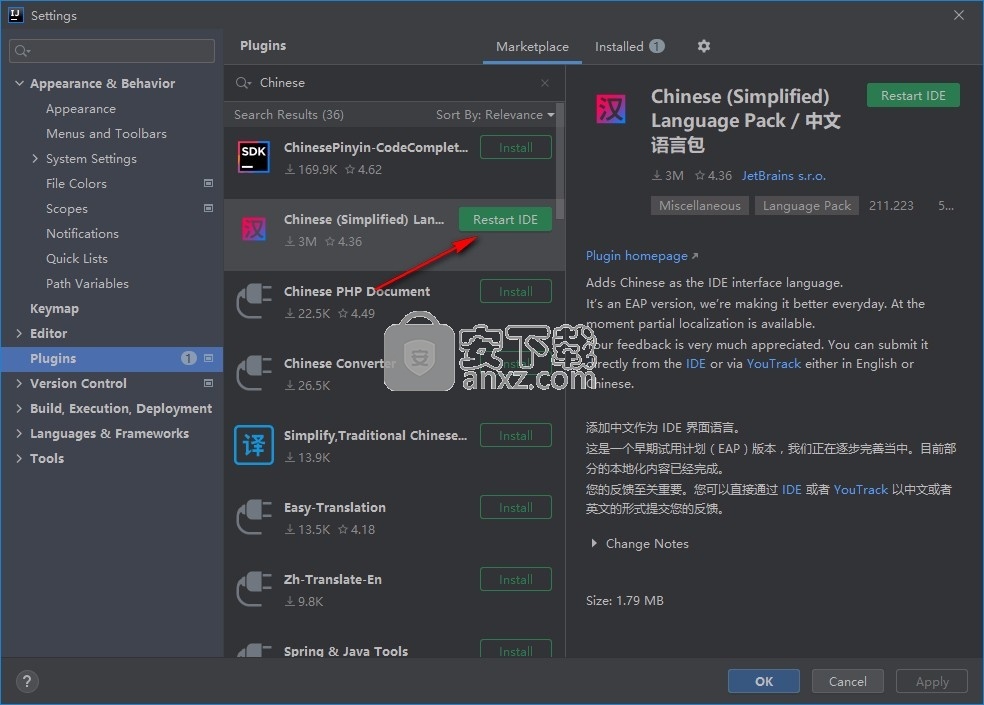This screenshot has width=984, height=705.
Task: Close the Settings dialog window
Action: pos(958,15)
